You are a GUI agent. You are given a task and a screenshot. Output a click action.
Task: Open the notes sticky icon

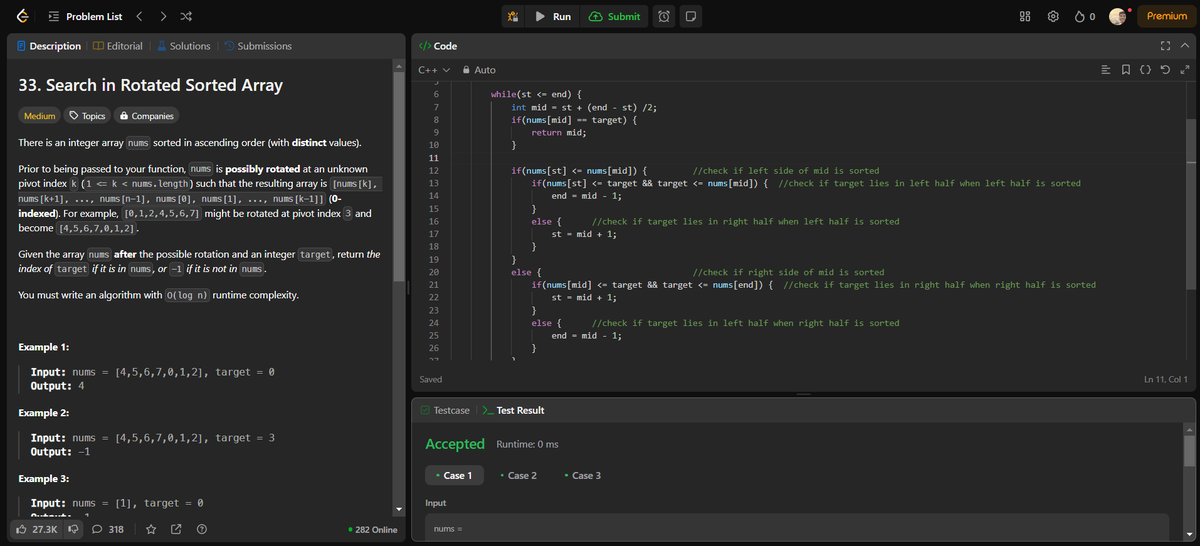point(691,16)
